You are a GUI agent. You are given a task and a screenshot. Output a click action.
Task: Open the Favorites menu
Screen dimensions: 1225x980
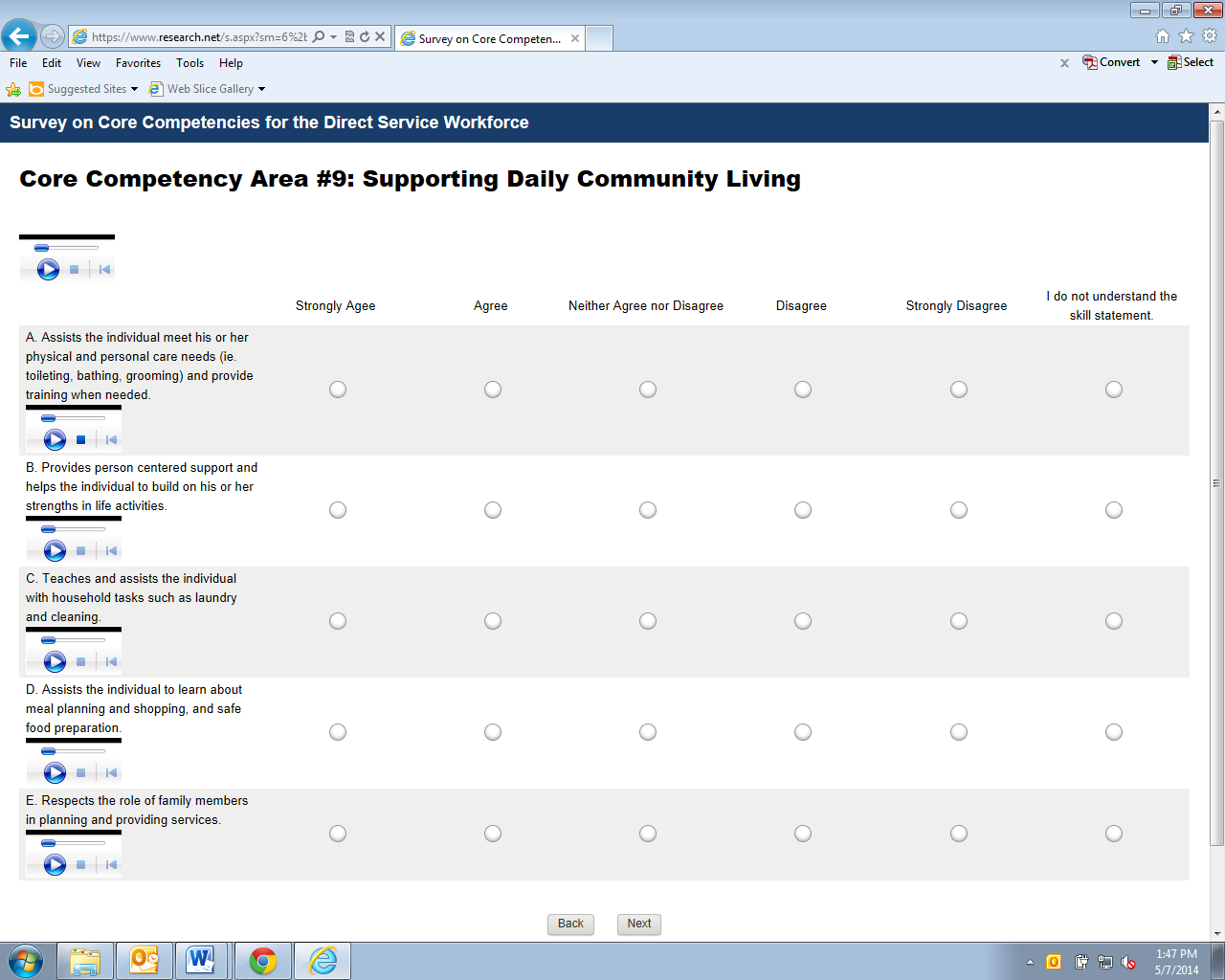[138, 63]
